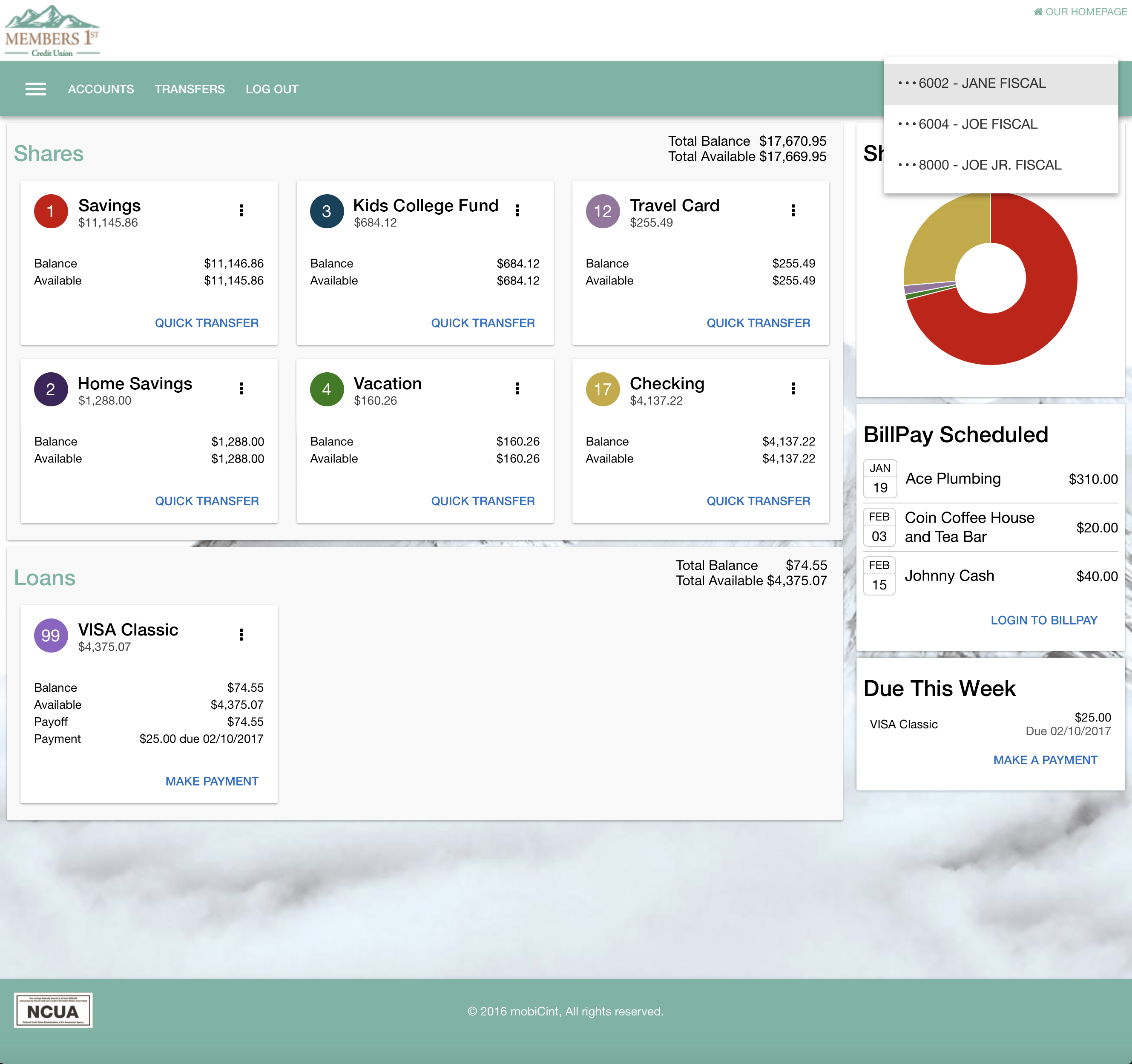The width and height of the screenshot is (1132, 1064).
Task: Click MAKE PAYMENT on VISA Classic card
Action: [212, 782]
